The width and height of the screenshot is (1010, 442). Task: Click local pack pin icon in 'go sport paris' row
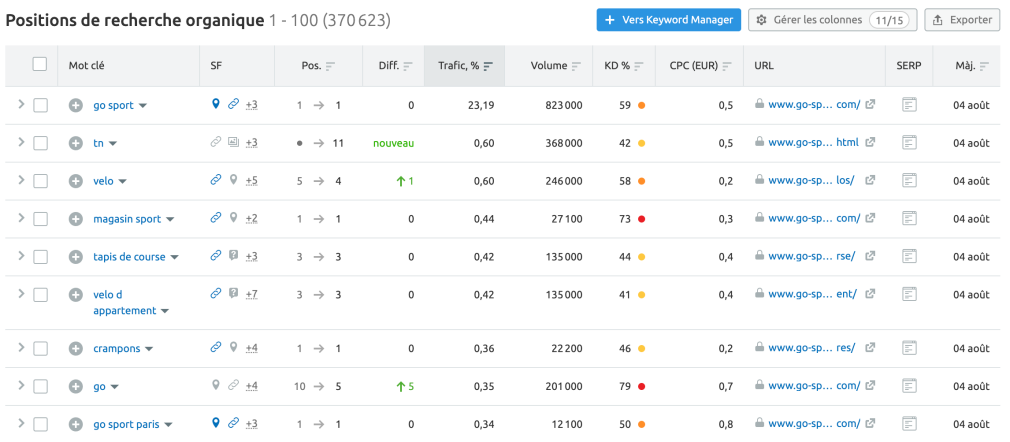tap(216, 423)
